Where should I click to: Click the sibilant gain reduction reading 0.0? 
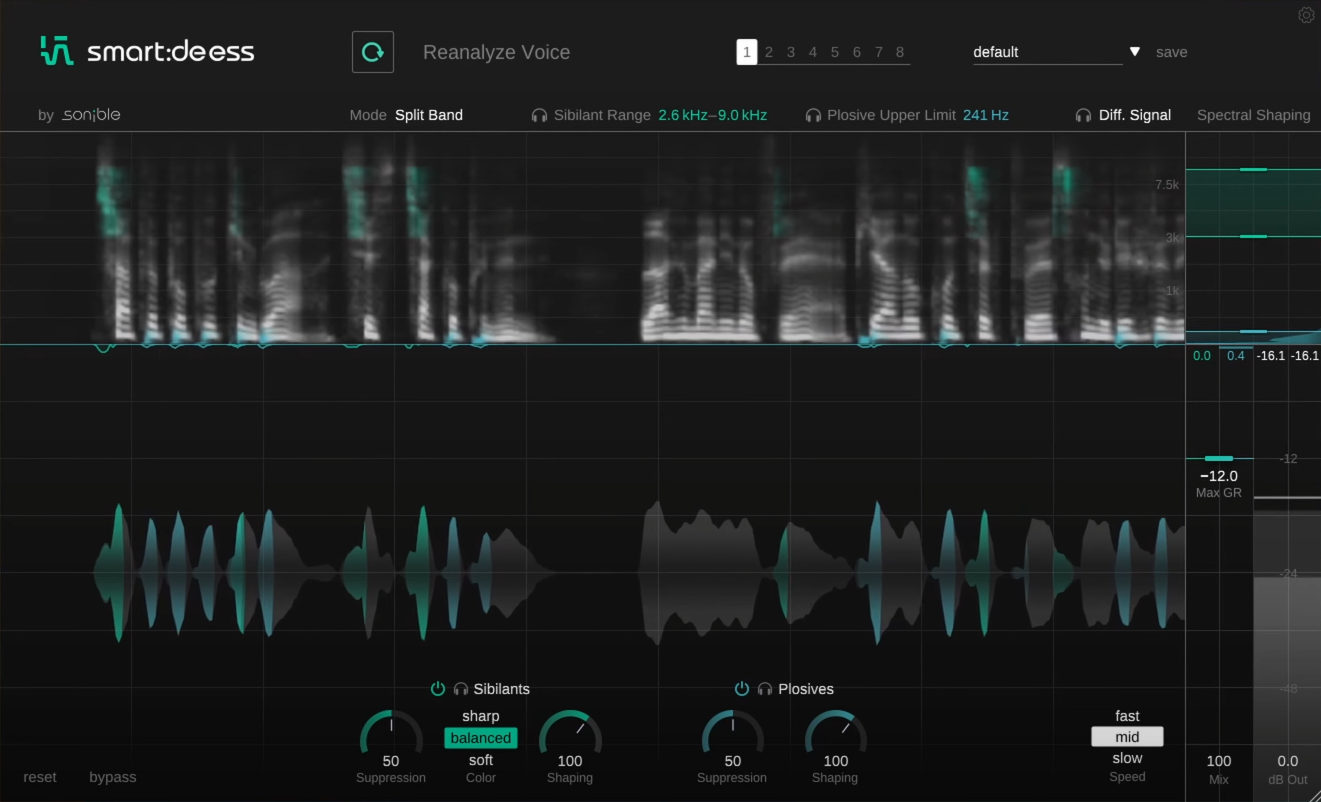tap(1202, 356)
